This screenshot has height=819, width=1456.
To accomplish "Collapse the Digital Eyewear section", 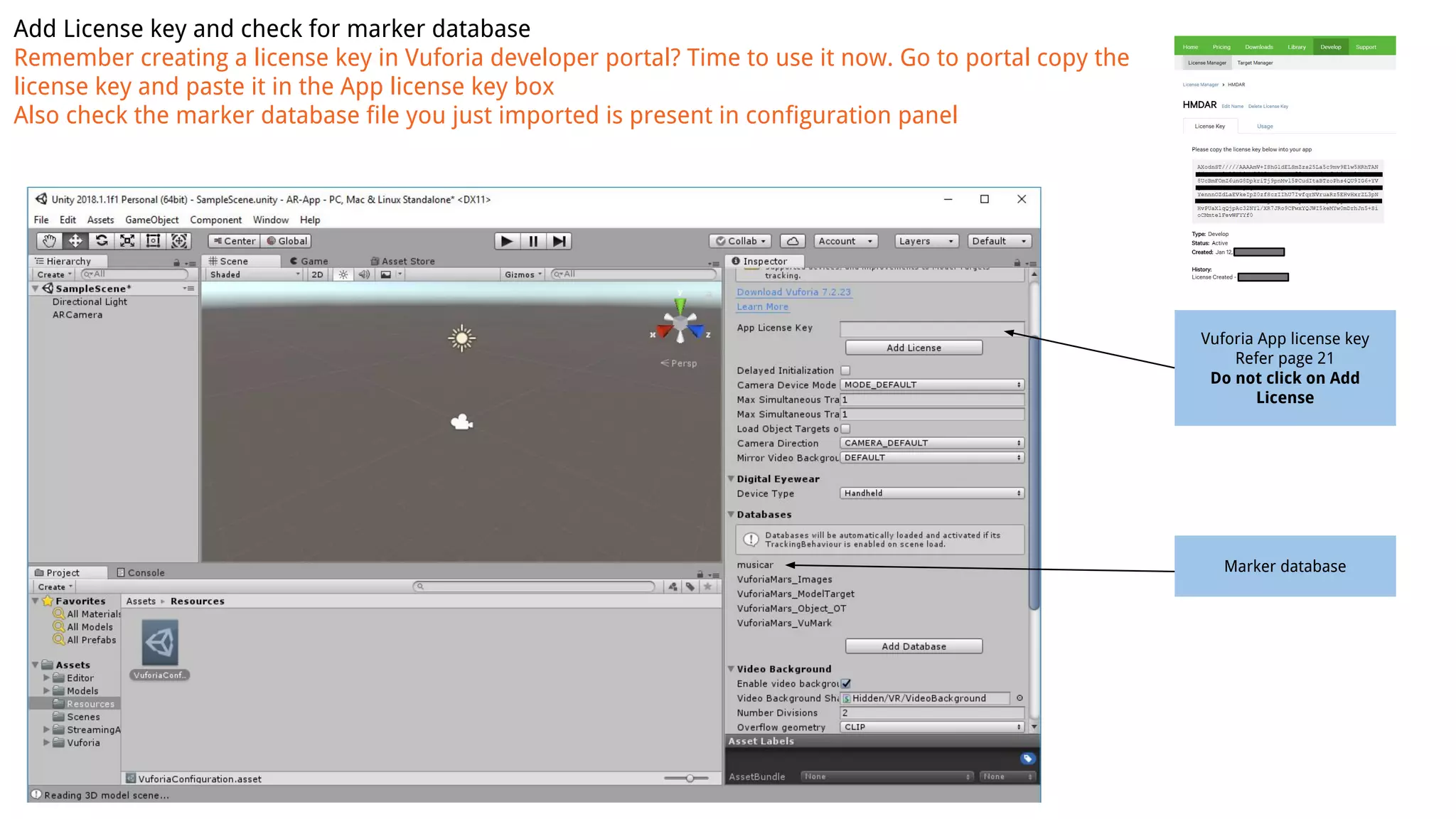I will point(731,479).
